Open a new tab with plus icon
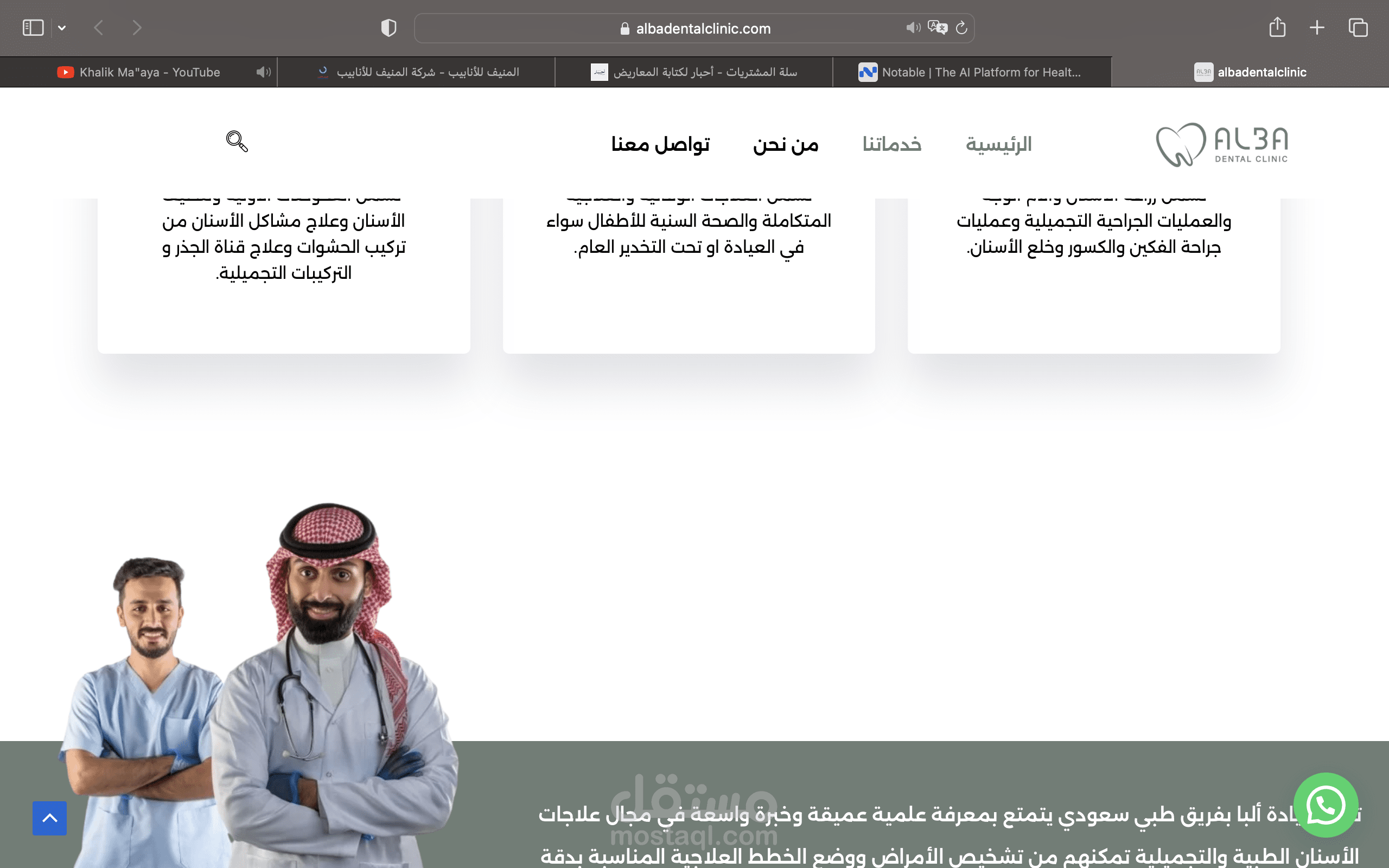 tap(1317, 28)
